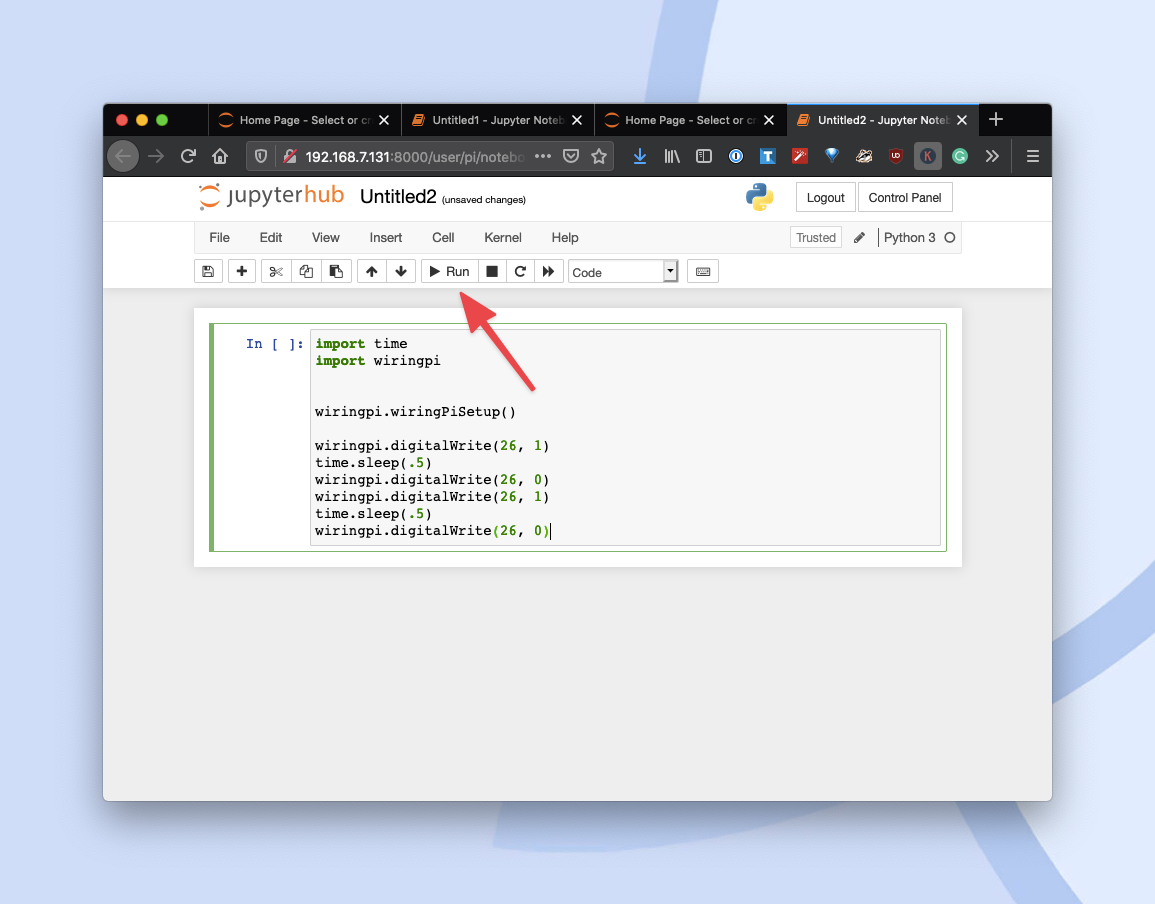Open the Firefox downloads arrow icon

click(x=639, y=156)
